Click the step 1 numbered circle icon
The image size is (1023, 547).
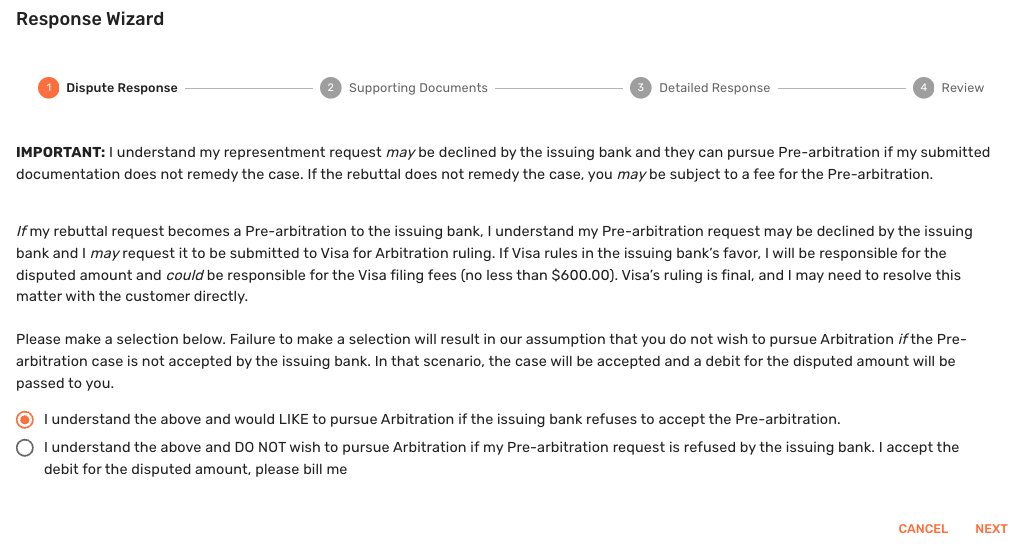(48, 88)
